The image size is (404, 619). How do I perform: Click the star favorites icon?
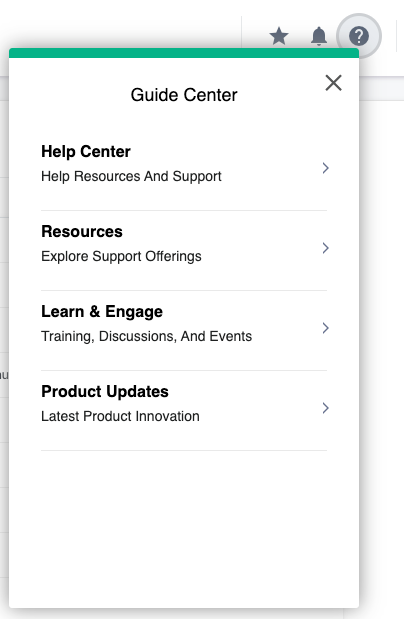click(x=279, y=36)
